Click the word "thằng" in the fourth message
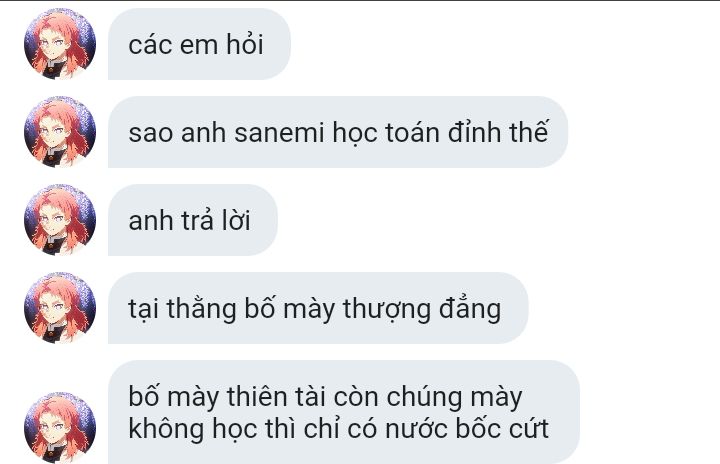Image resolution: width=720 pixels, height=464 pixels. tap(201, 309)
